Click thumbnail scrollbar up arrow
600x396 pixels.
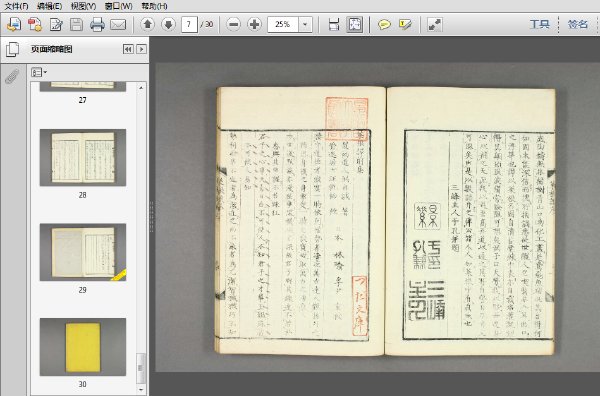(x=141, y=88)
